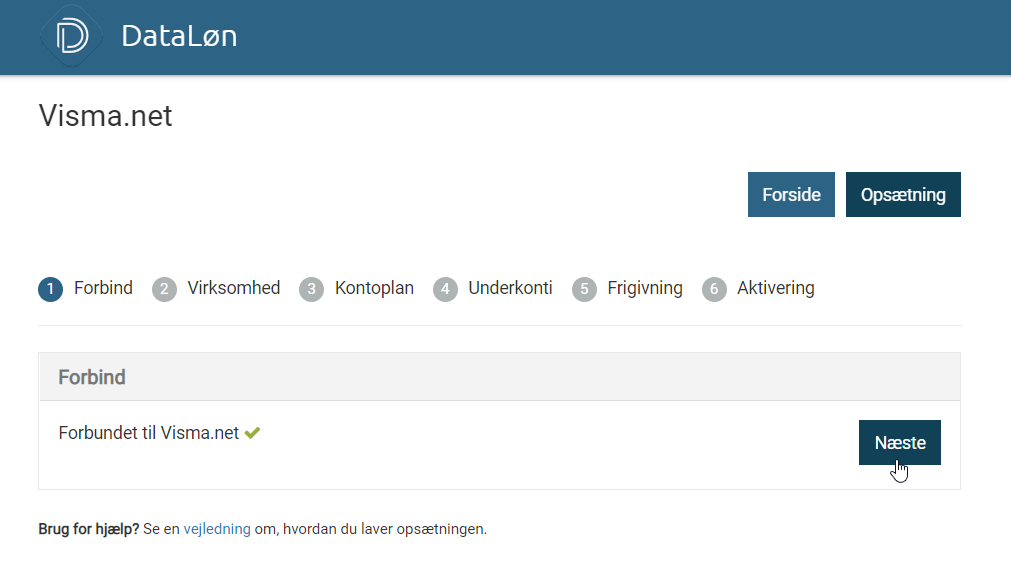Image resolution: width=1011 pixels, height=573 pixels.
Task: Click step 6 number circle
Action: pos(714,289)
